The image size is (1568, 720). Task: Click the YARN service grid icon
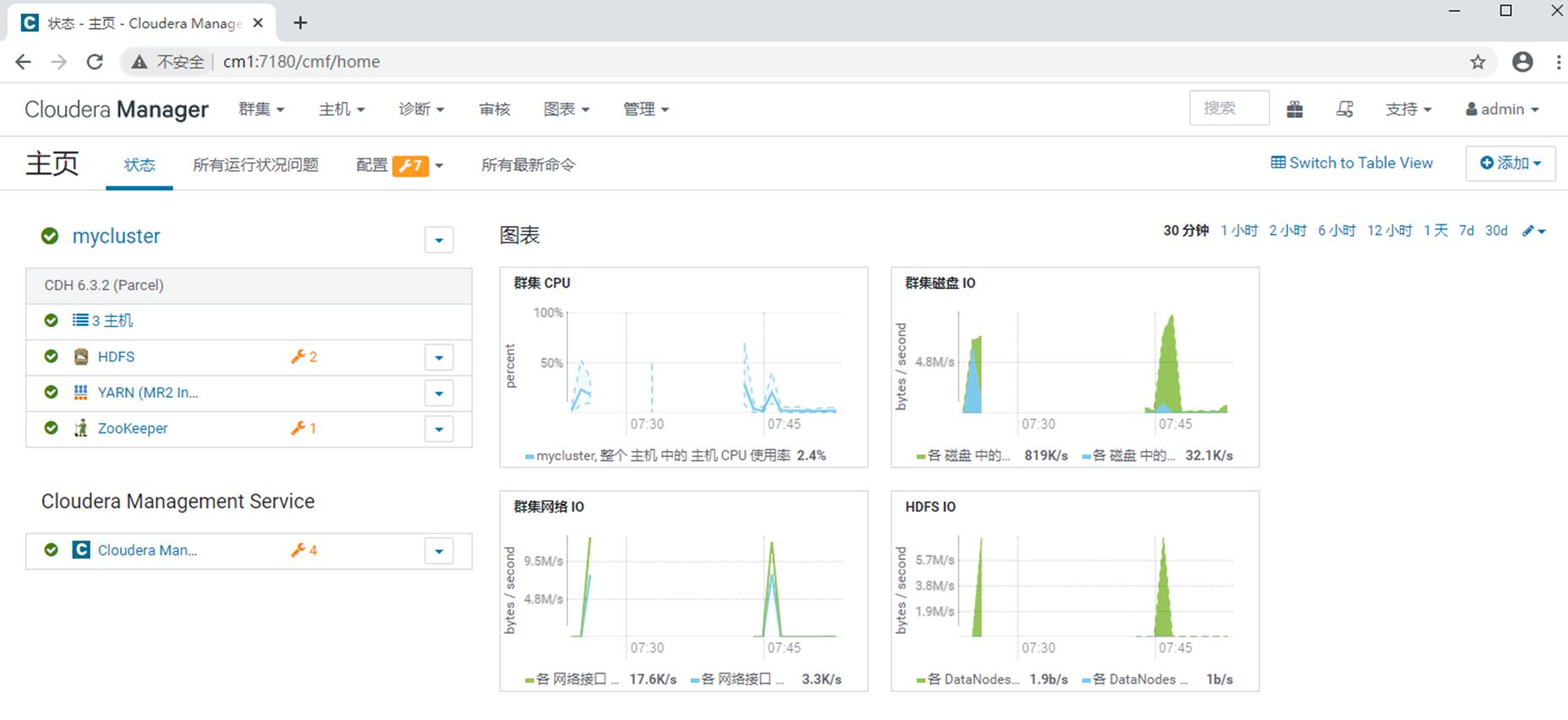81,392
